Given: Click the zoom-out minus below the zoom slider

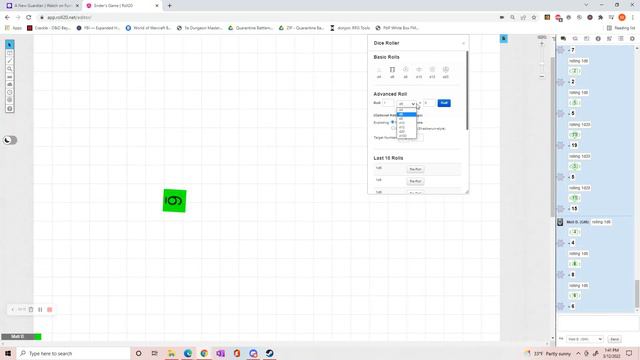Looking at the screenshot, I should point(542,76).
